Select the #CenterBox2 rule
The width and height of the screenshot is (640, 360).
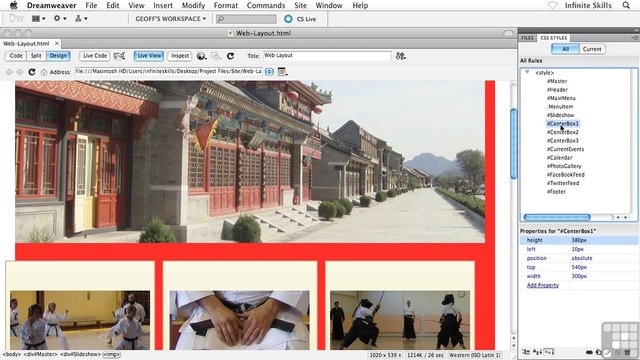point(562,132)
